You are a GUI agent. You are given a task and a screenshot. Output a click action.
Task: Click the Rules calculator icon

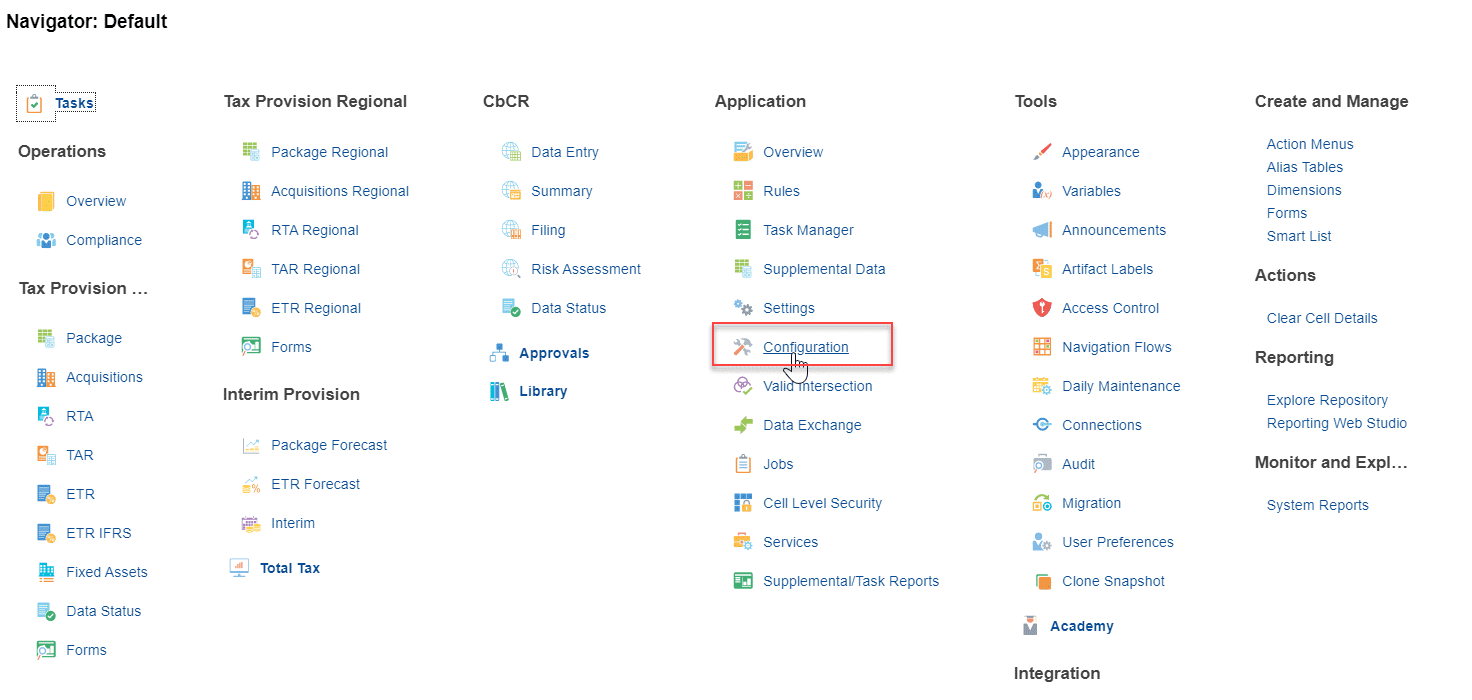(743, 191)
